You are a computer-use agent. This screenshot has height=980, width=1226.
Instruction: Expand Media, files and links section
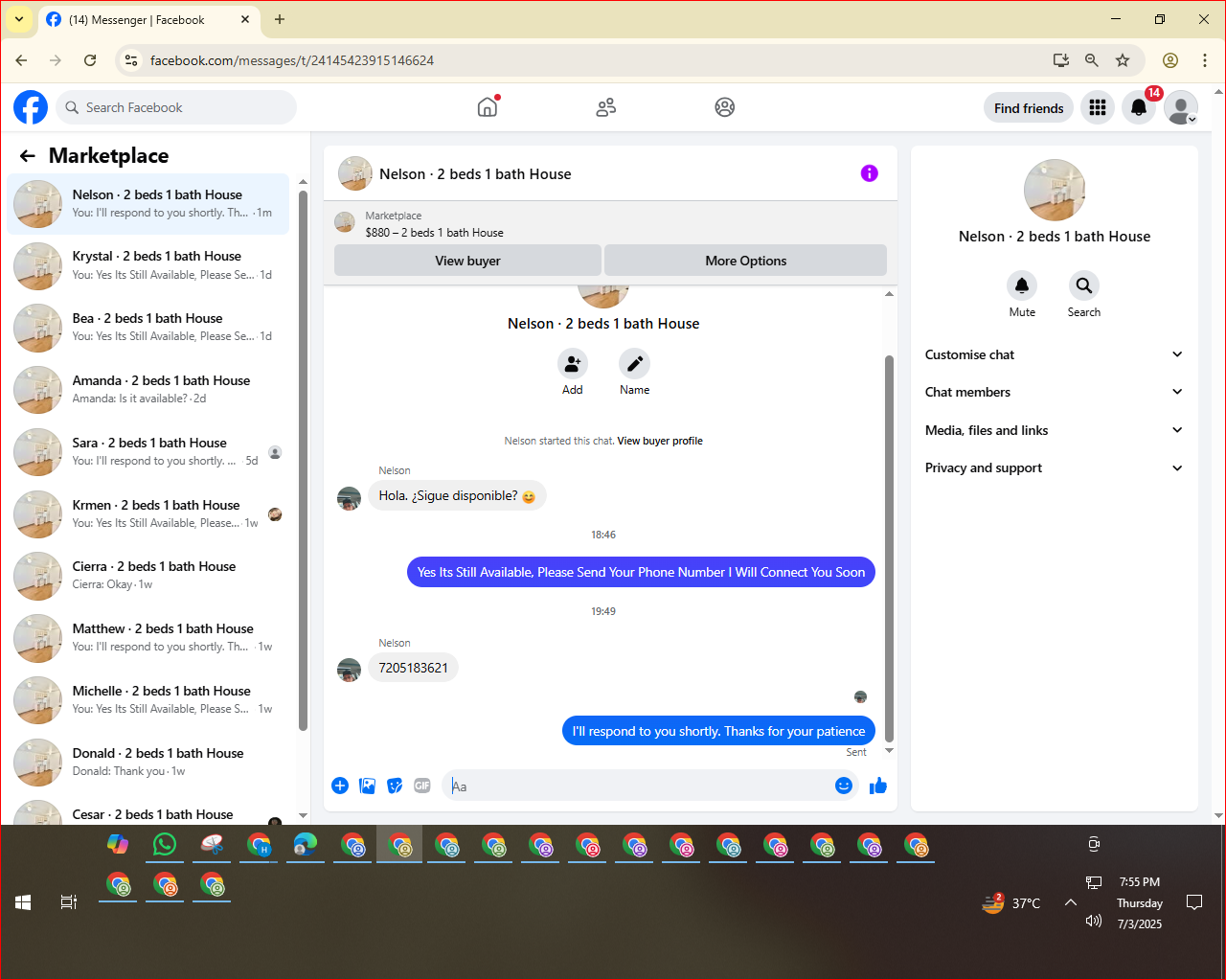coord(1054,430)
